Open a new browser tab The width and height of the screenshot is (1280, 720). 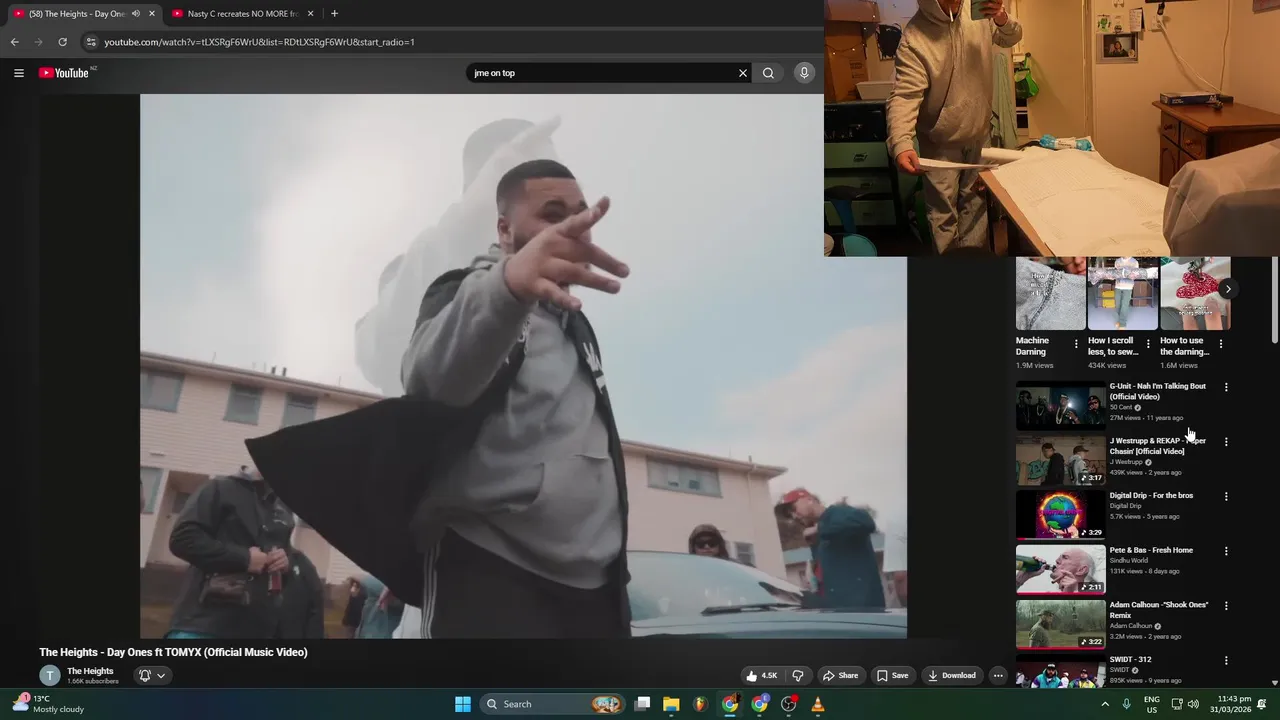click(334, 14)
